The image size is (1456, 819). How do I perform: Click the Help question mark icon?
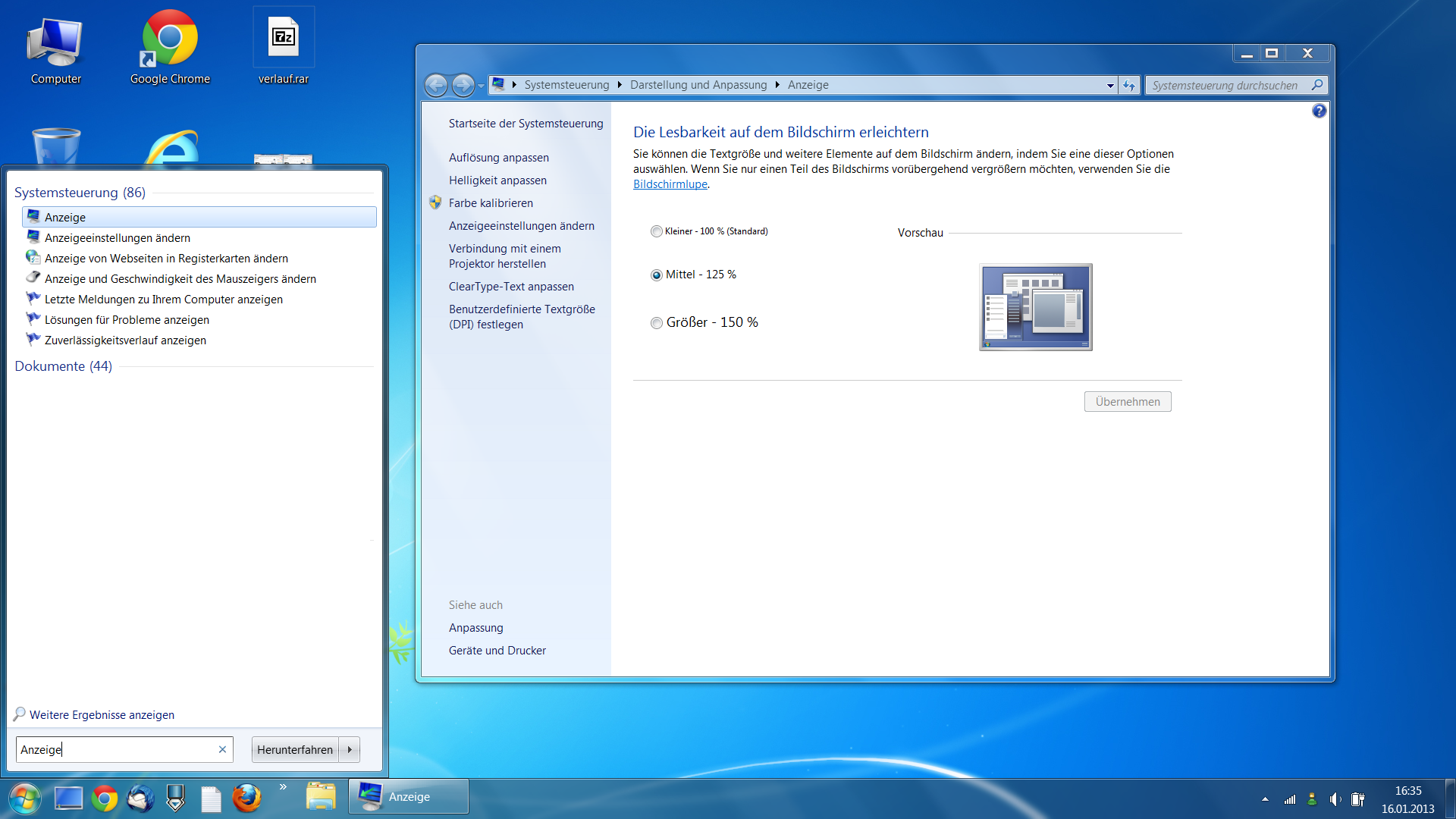[1319, 111]
